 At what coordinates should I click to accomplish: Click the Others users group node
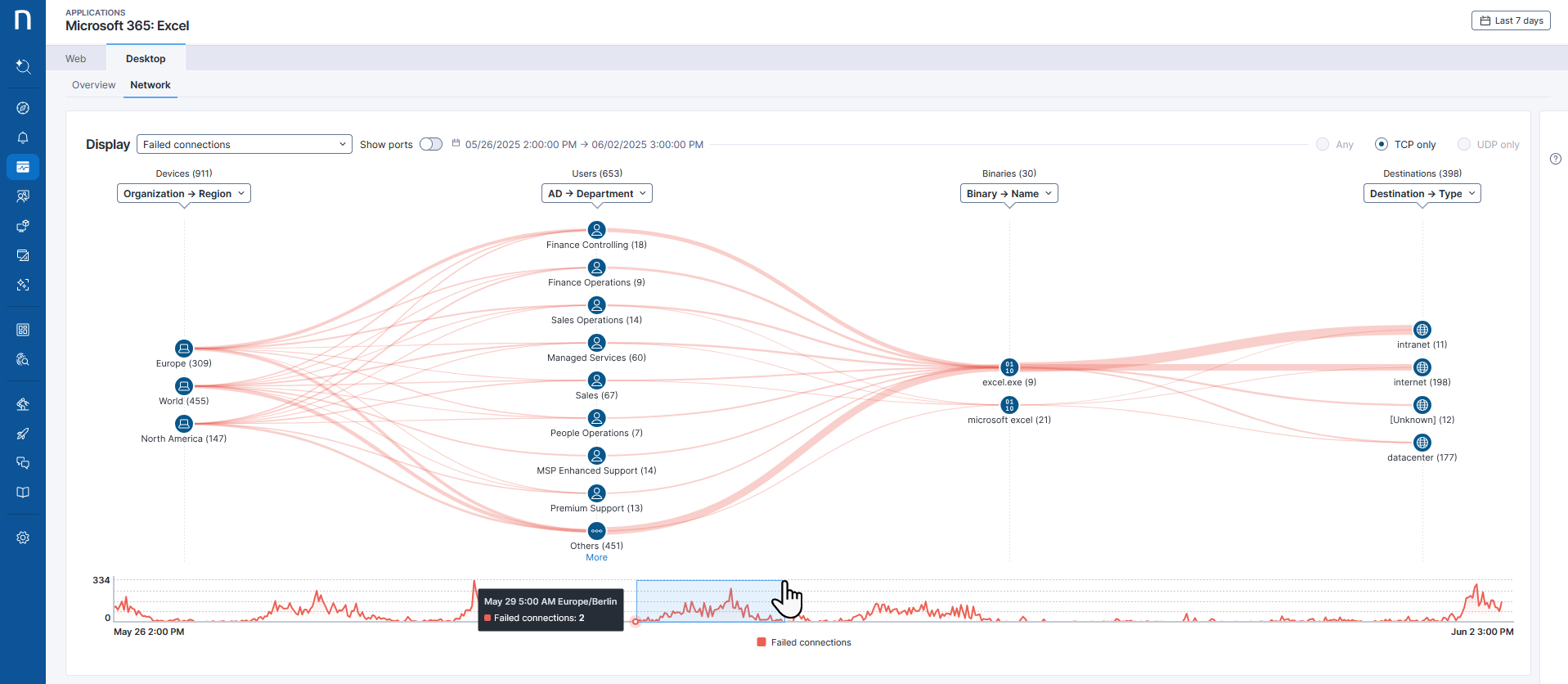point(597,531)
